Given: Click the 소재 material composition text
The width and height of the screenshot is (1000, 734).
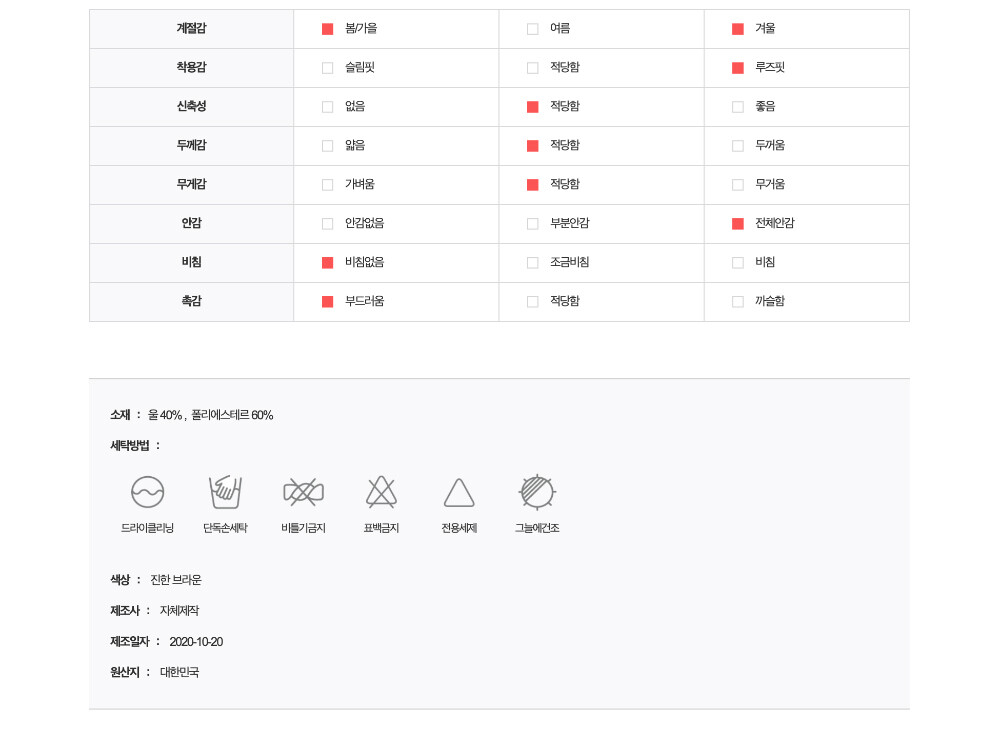Looking at the screenshot, I should coord(210,415).
